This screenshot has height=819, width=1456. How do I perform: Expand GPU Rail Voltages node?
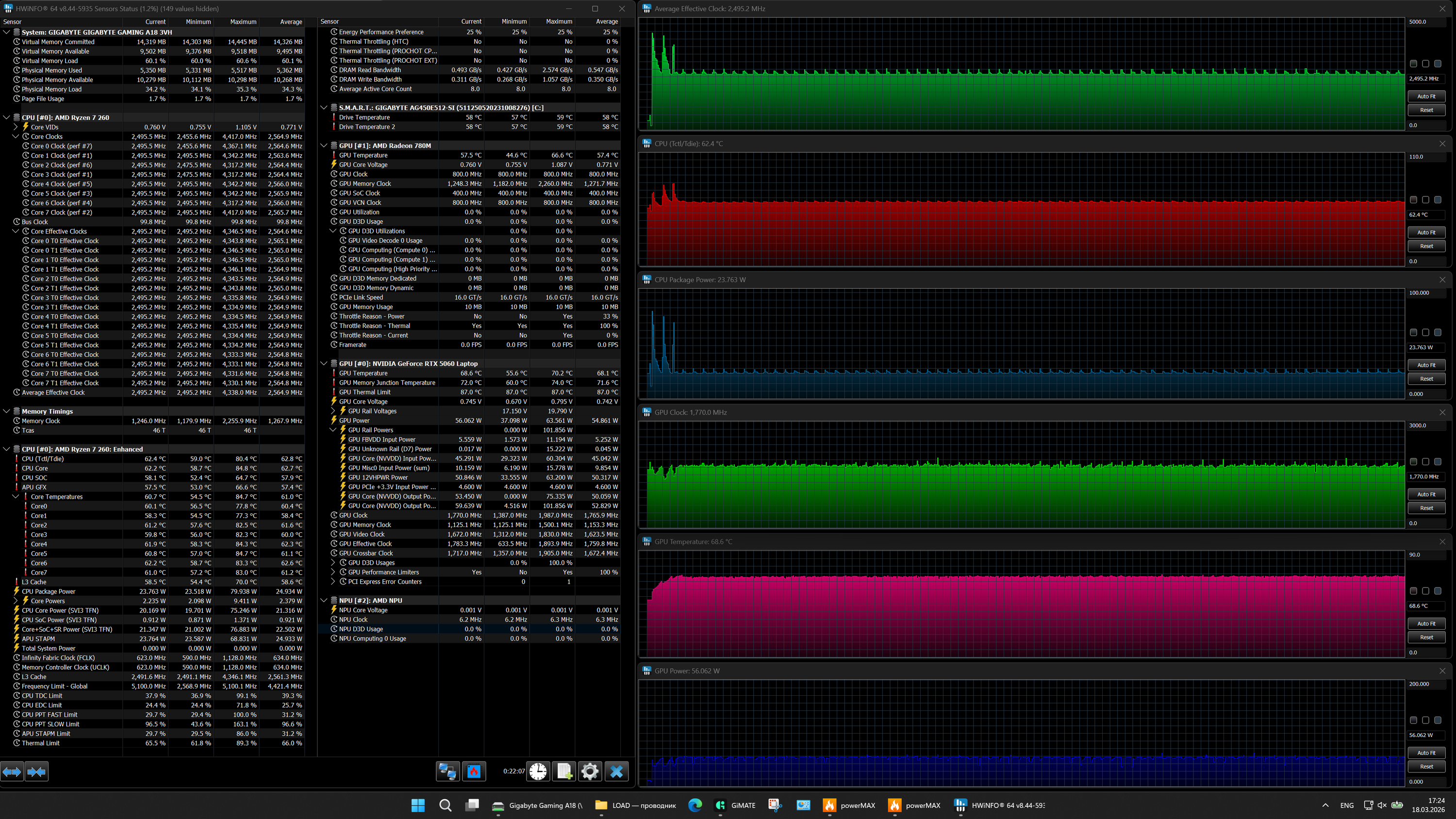tap(333, 411)
